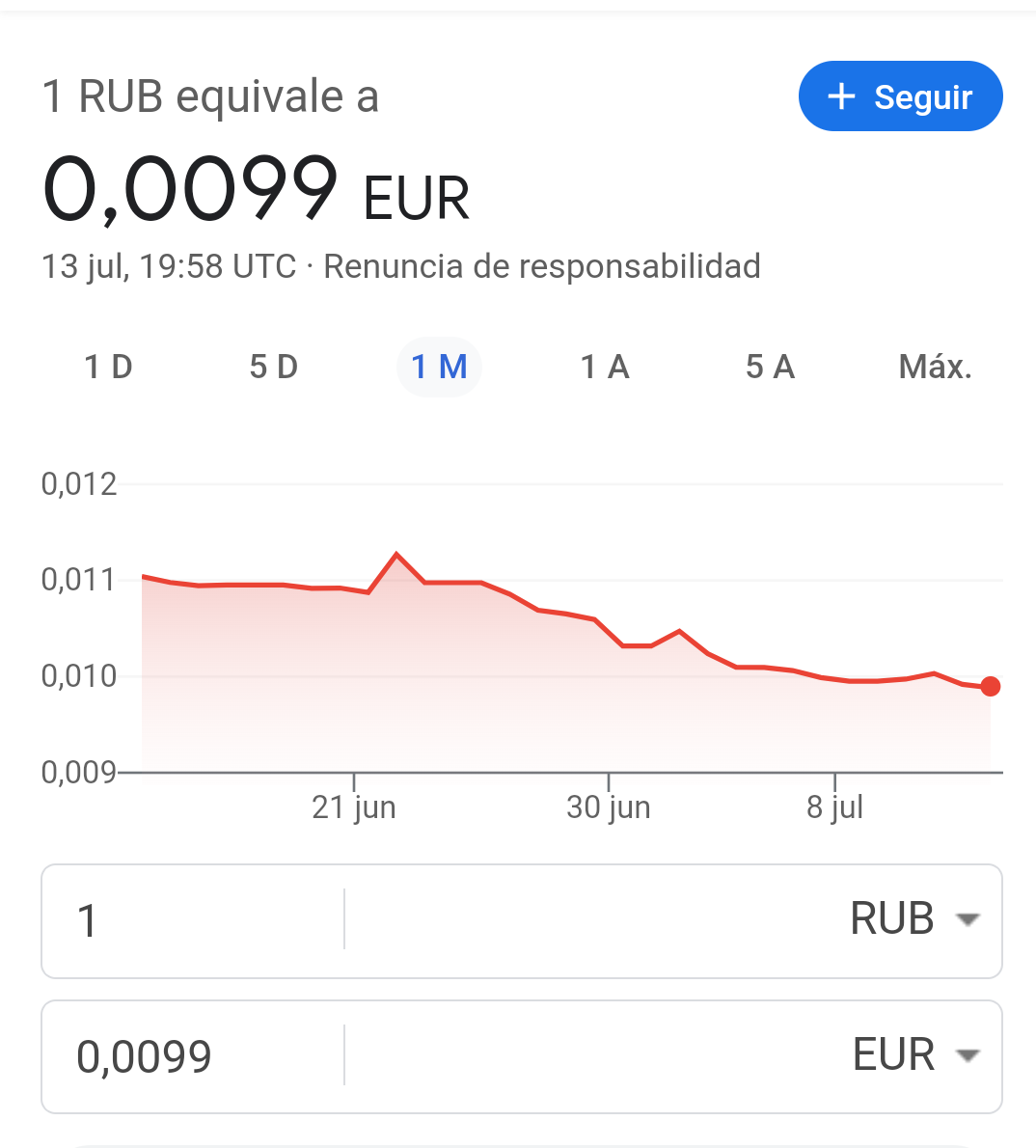The height and width of the screenshot is (1148, 1036).
Task: Select the 1 D time range
Action: [108, 367]
